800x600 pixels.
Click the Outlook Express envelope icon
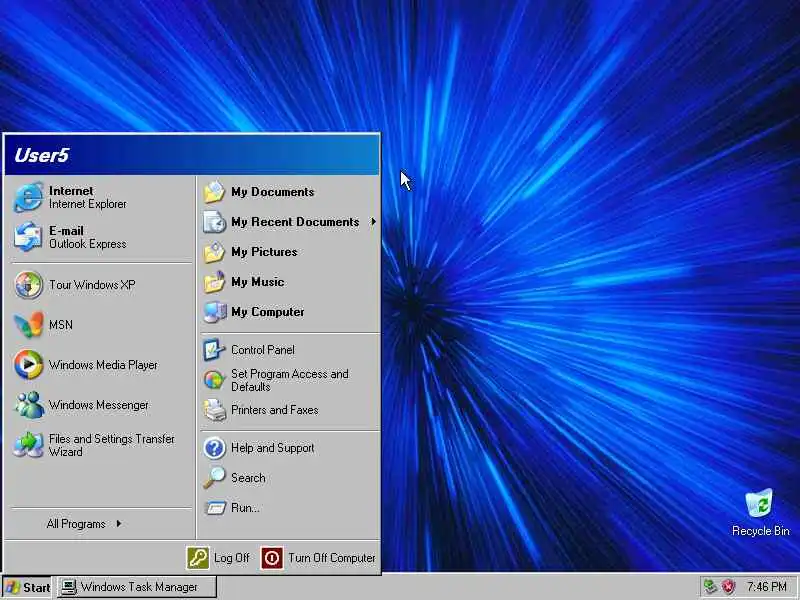[28, 237]
